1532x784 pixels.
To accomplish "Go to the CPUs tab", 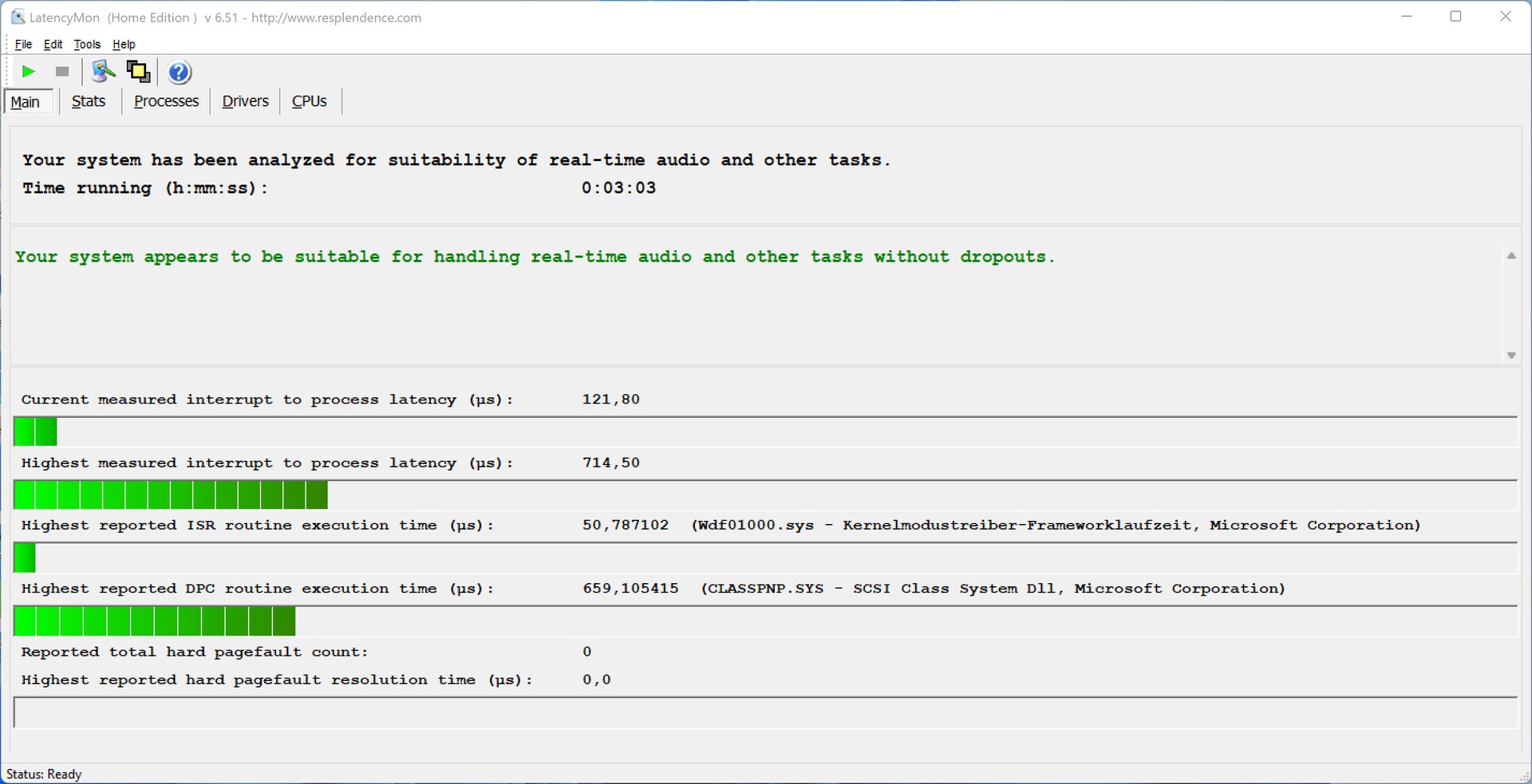I will pos(310,101).
